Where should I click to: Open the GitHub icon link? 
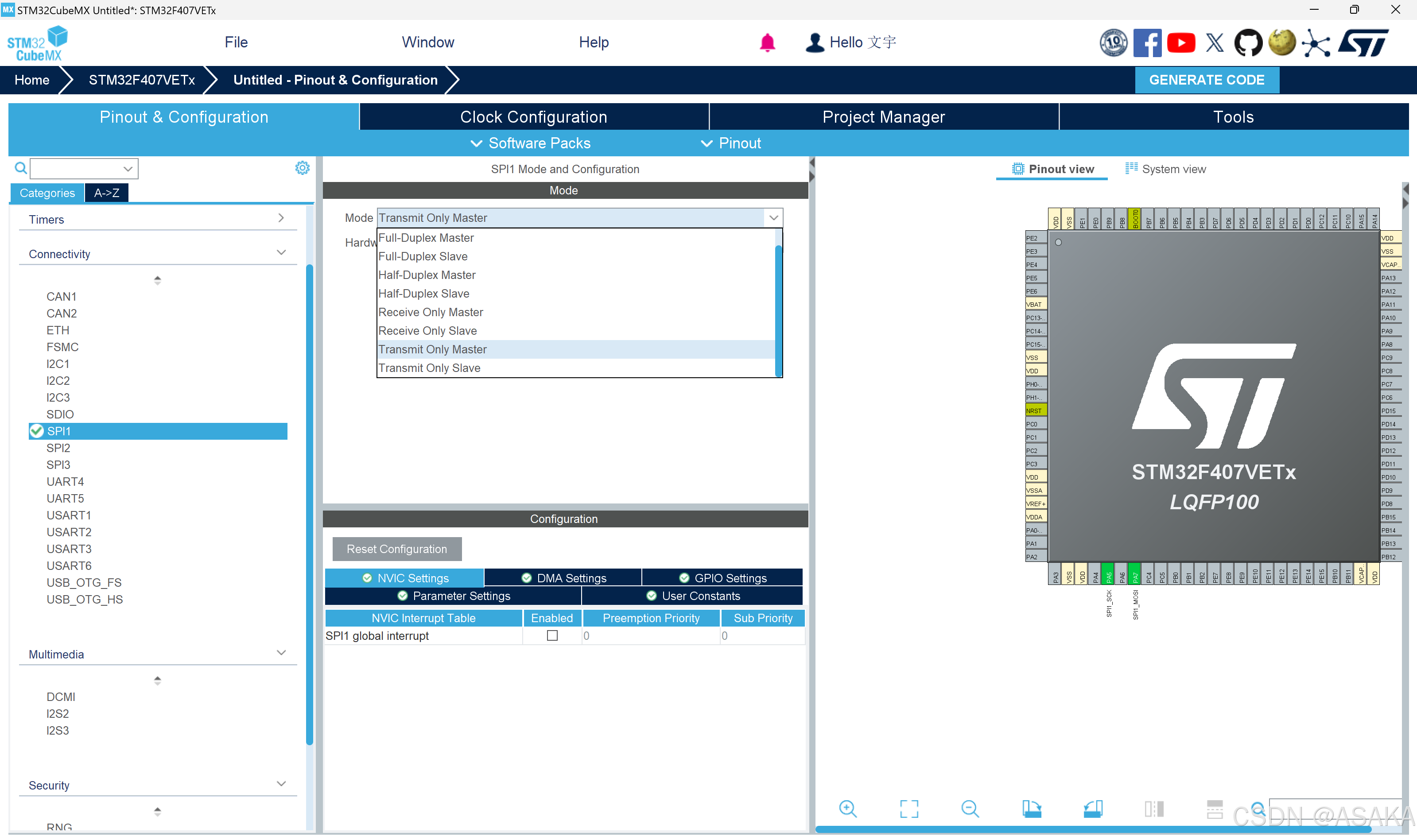[1248, 43]
